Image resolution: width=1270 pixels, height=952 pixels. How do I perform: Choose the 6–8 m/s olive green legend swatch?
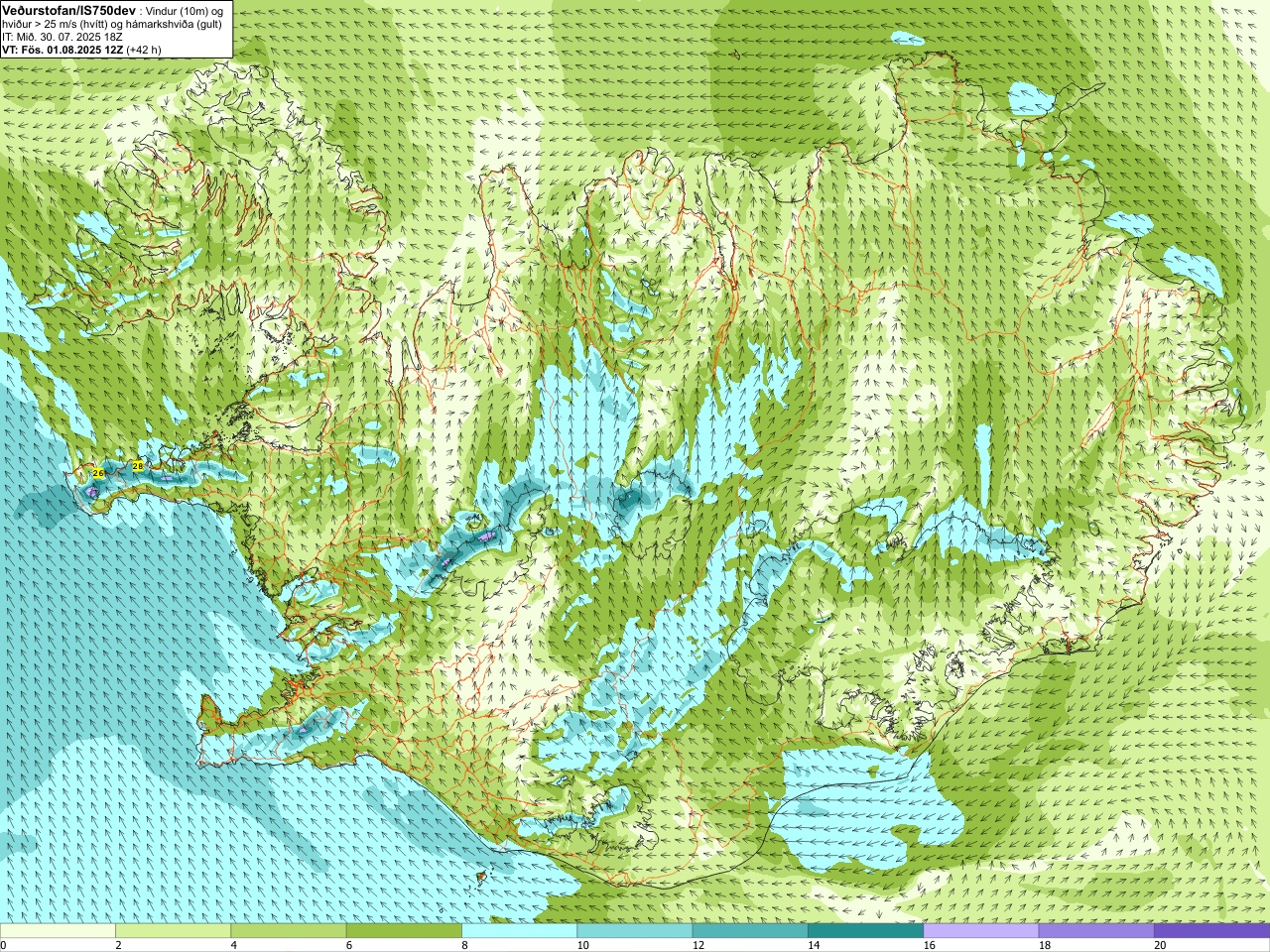[x=404, y=931]
